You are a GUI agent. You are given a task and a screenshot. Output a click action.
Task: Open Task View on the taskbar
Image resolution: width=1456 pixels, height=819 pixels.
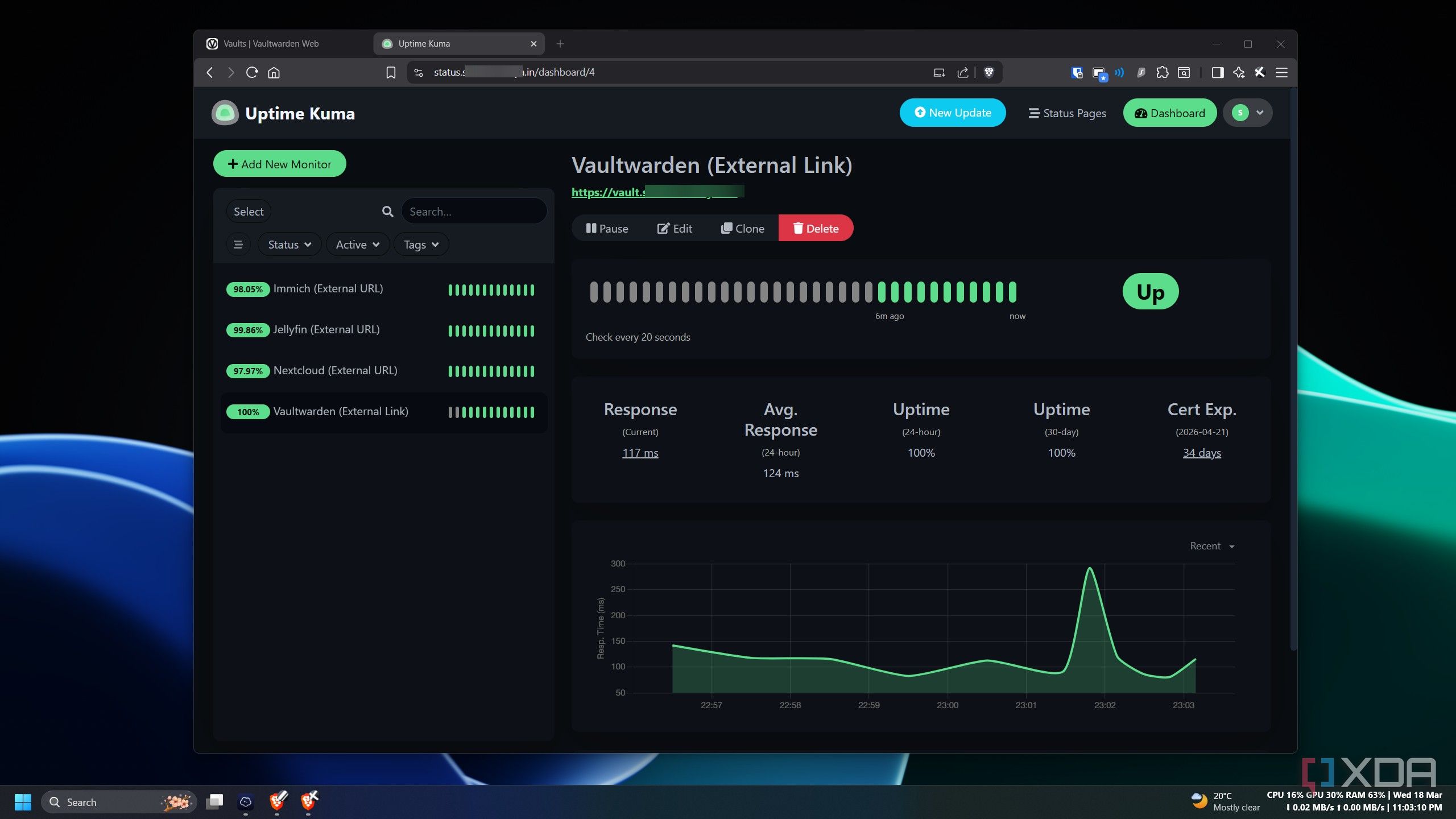pos(214,802)
